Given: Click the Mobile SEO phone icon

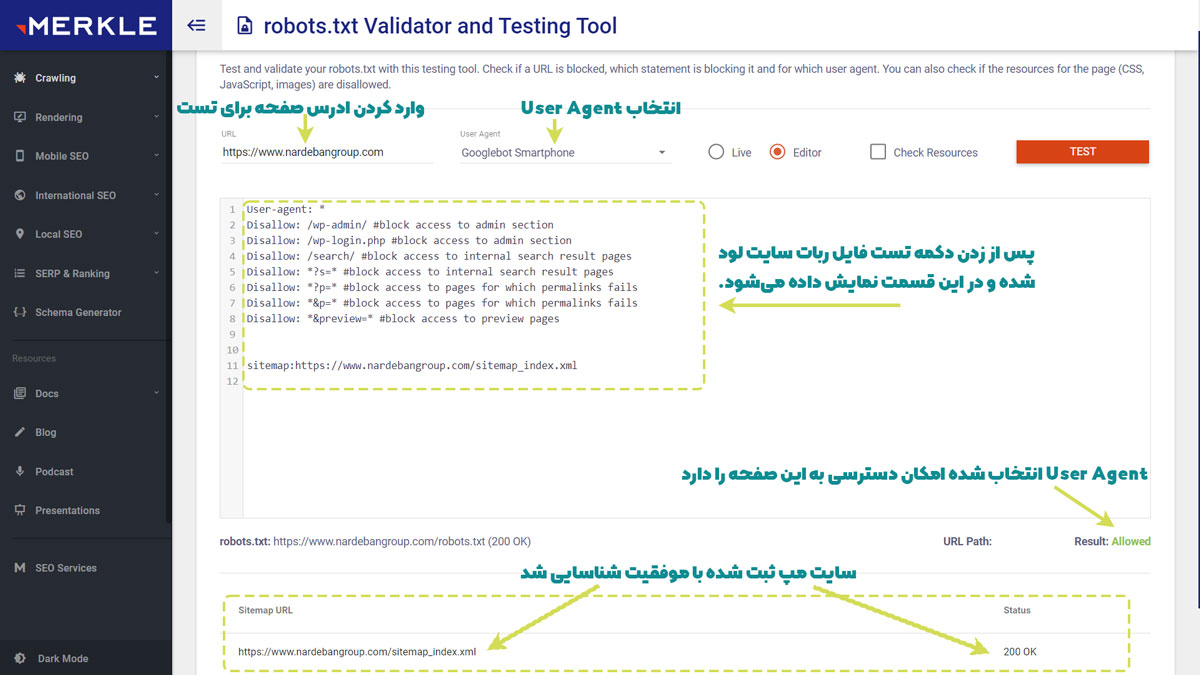Looking at the screenshot, I should pos(20,156).
